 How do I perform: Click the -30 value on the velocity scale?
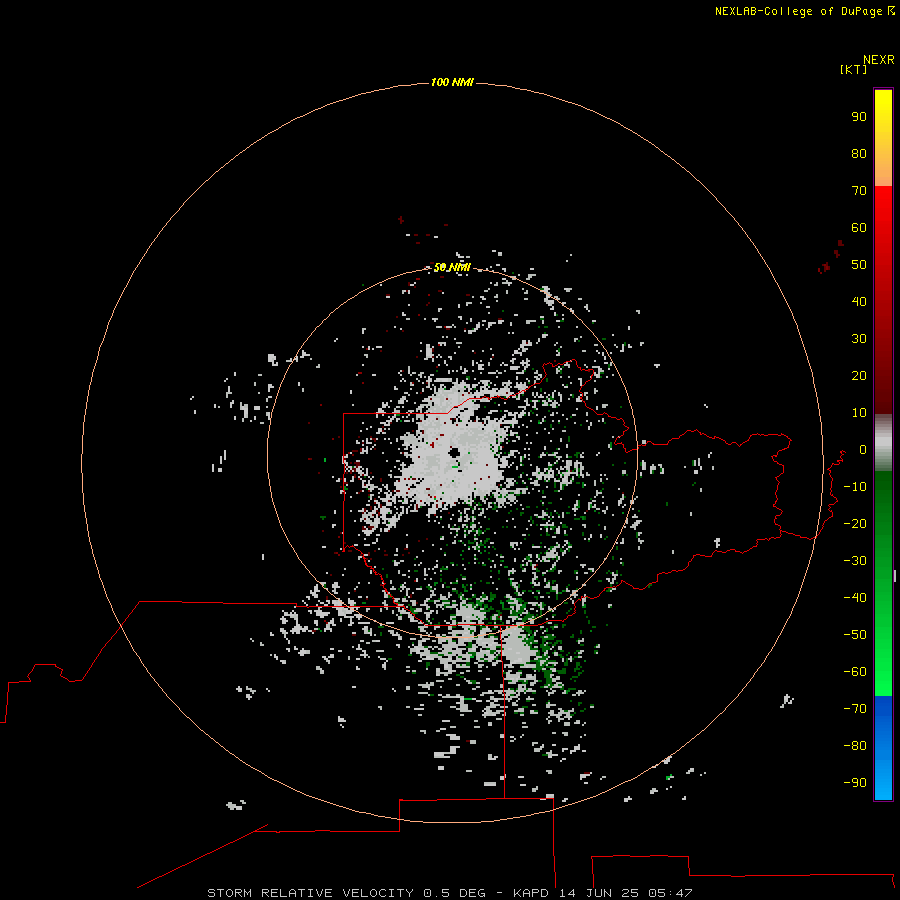(x=855, y=561)
